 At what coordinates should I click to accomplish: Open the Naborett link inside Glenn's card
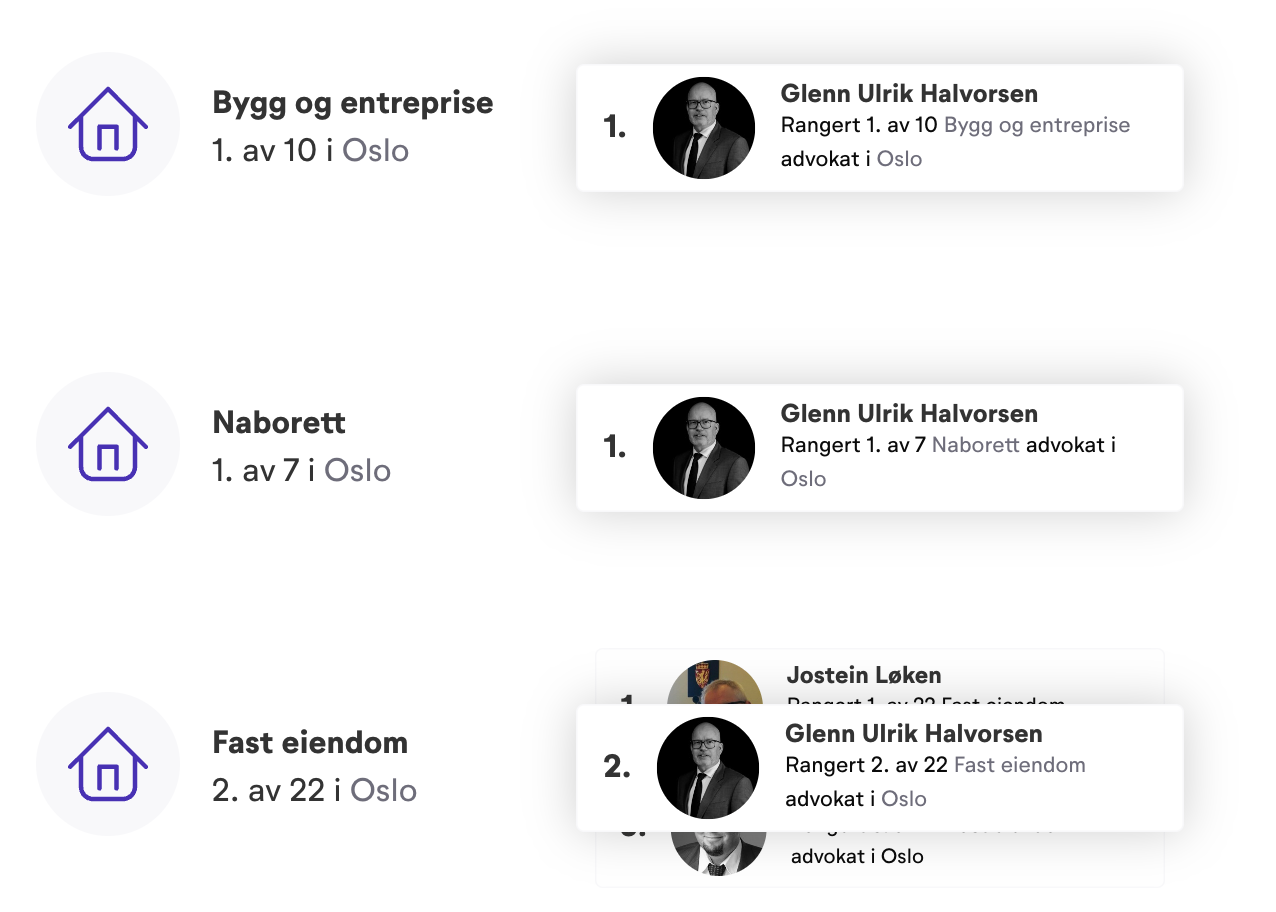pyautogui.click(x=975, y=445)
